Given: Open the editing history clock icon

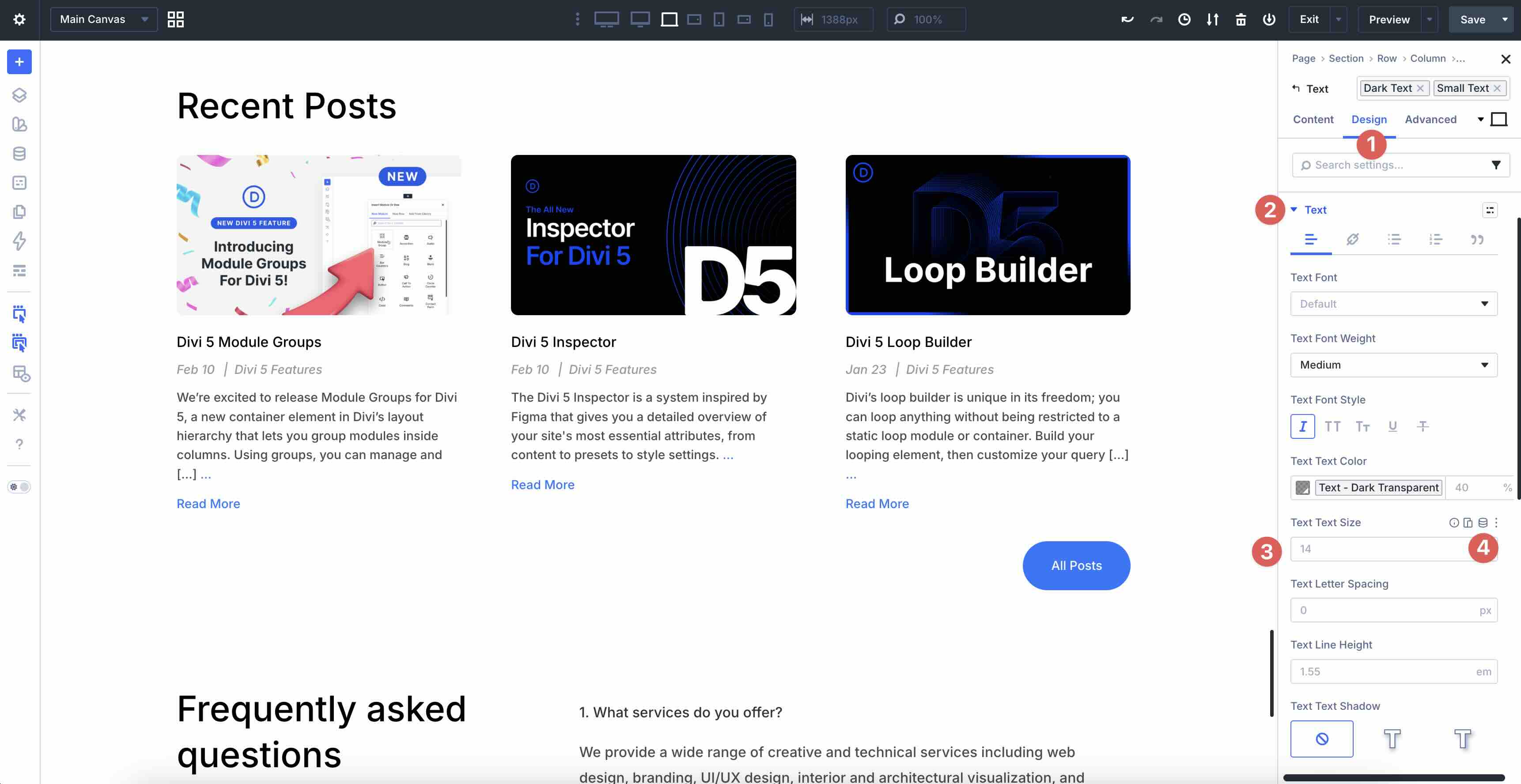Looking at the screenshot, I should coord(1184,19).
